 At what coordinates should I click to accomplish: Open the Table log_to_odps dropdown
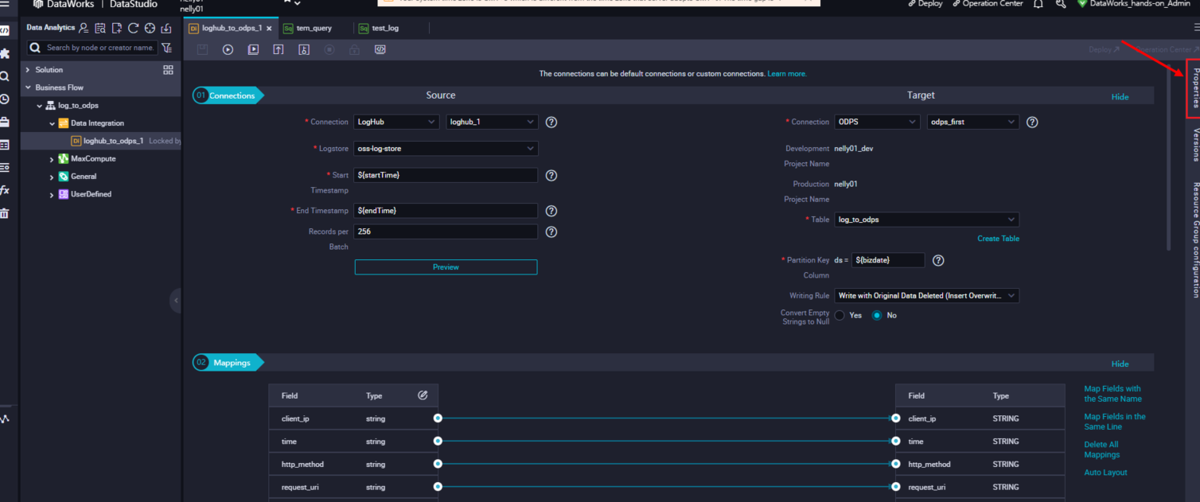[927, 219]
